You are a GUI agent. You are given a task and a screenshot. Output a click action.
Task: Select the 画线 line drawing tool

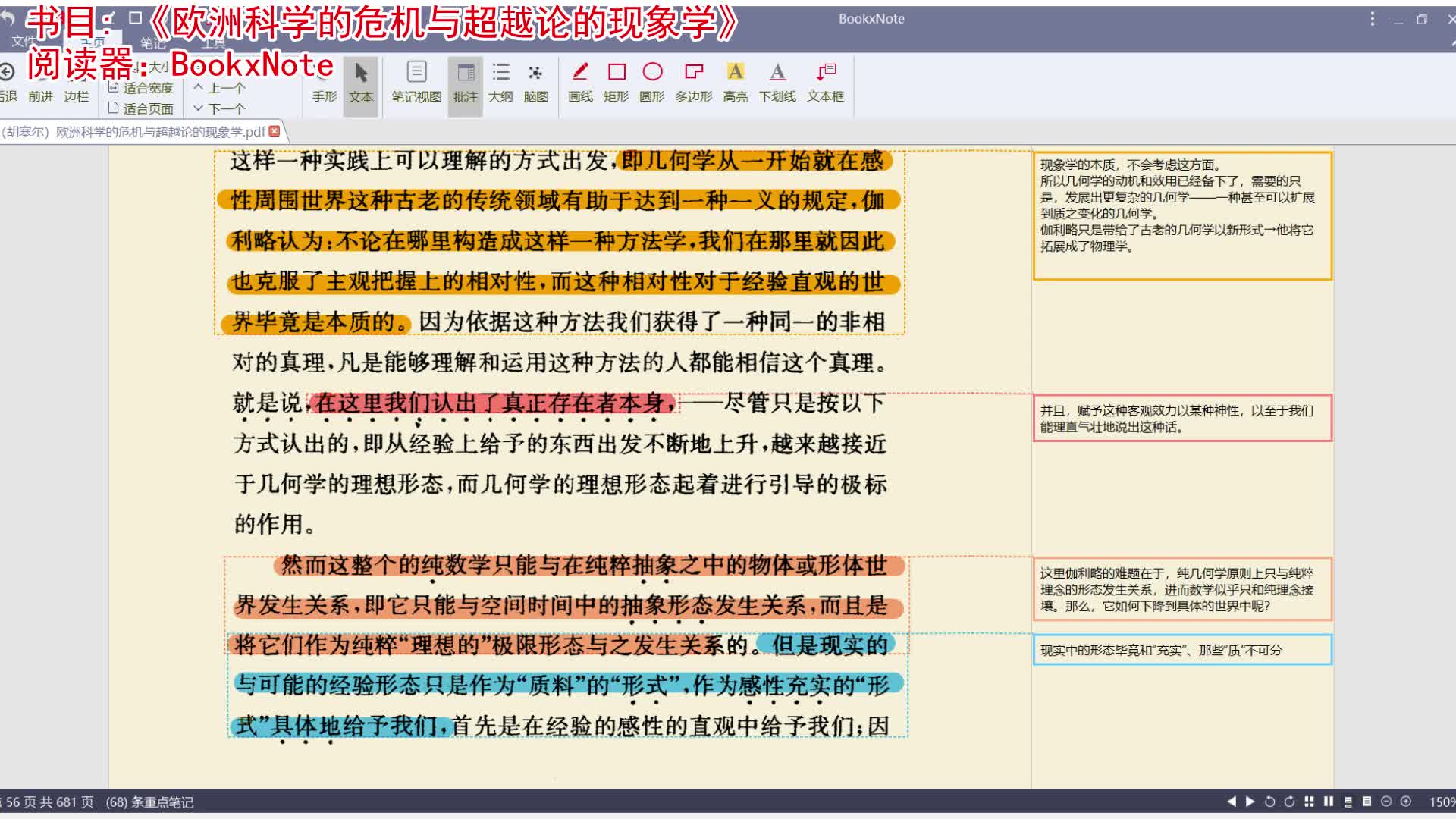pos(580,83)
